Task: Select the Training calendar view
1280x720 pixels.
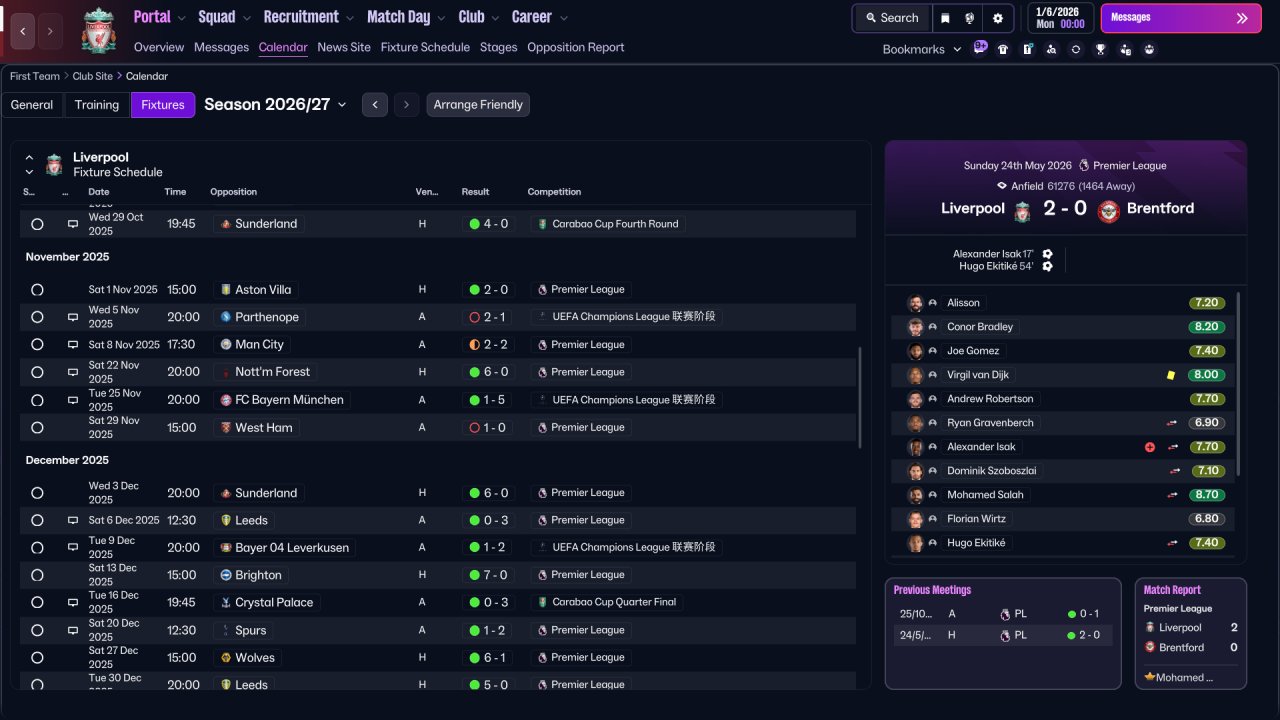Action: pos(97,105)
